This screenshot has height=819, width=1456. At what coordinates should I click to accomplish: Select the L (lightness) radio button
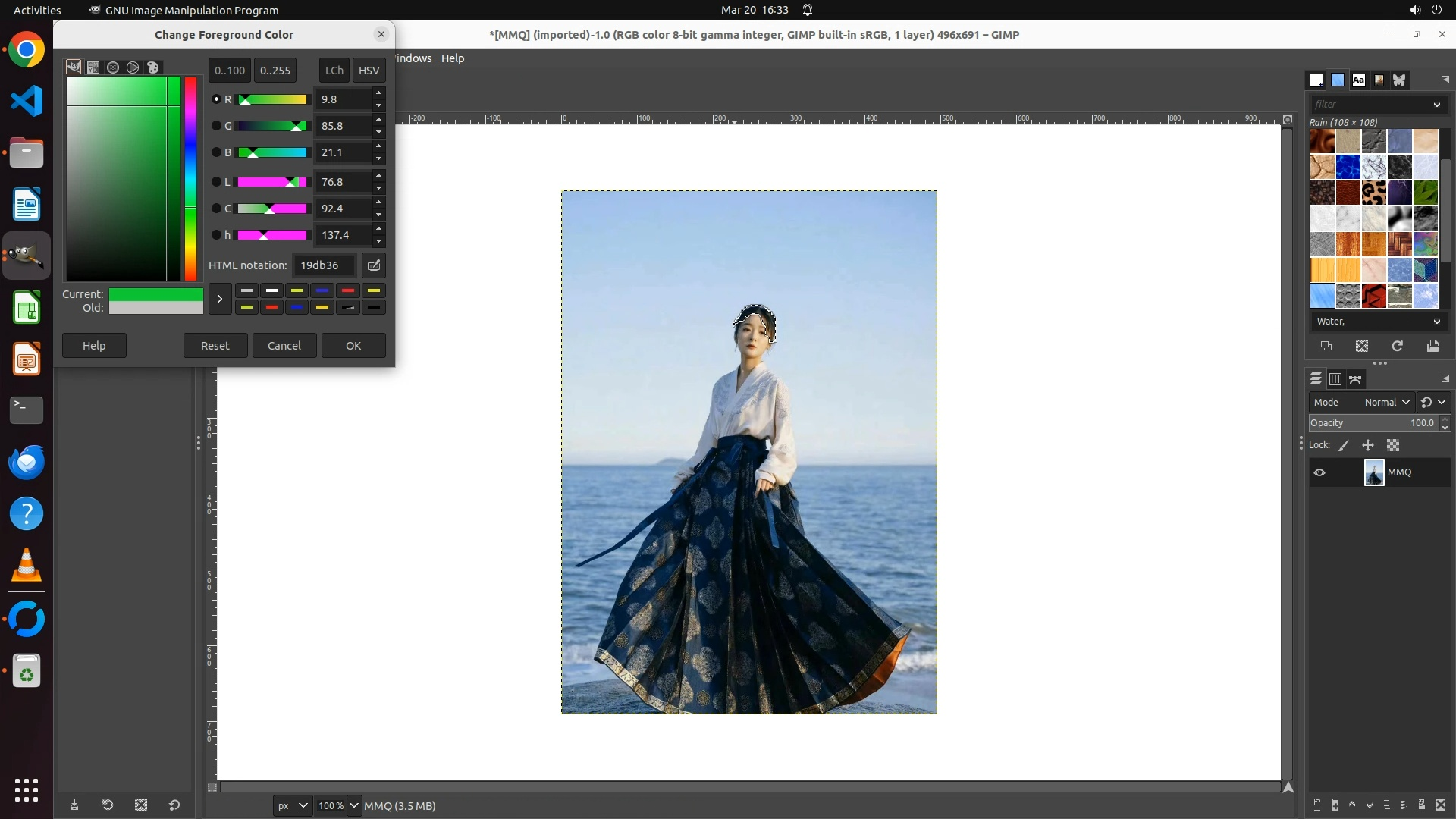click(216, 182)
